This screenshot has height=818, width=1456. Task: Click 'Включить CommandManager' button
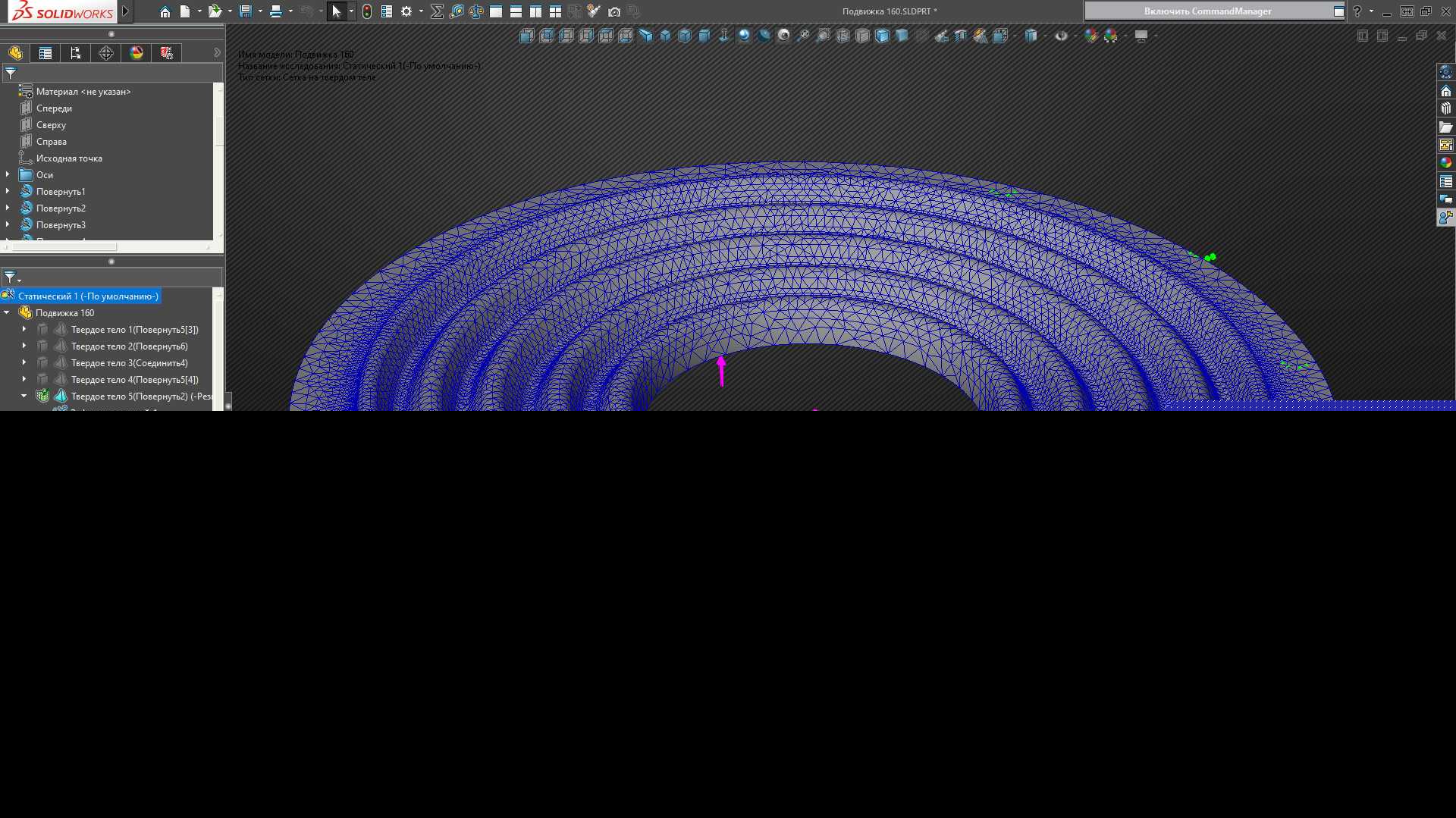click(x=1207, y=11)
